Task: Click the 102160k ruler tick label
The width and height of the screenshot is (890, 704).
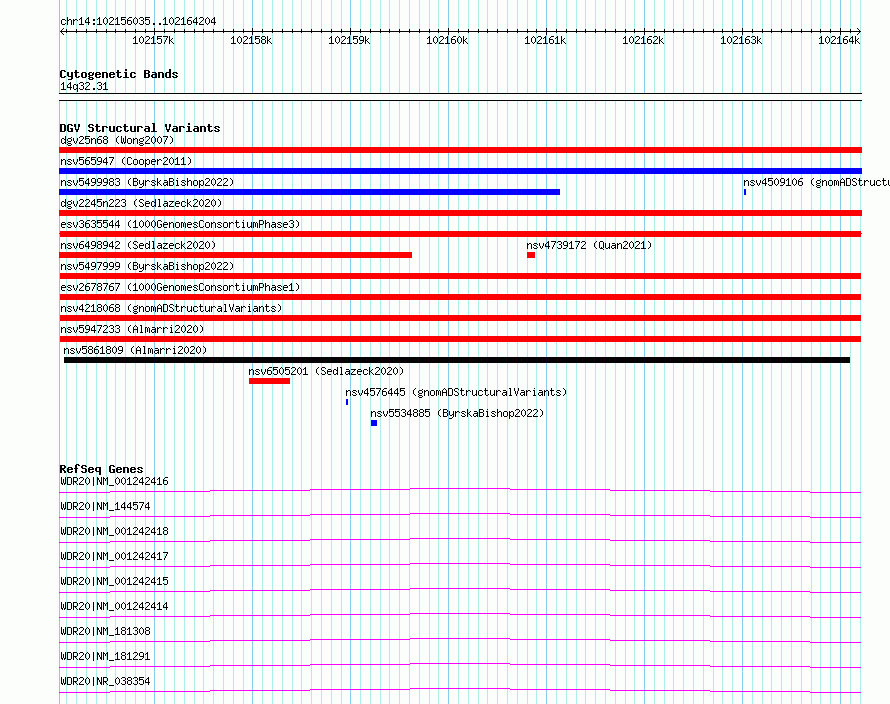Action: [447, 40]
